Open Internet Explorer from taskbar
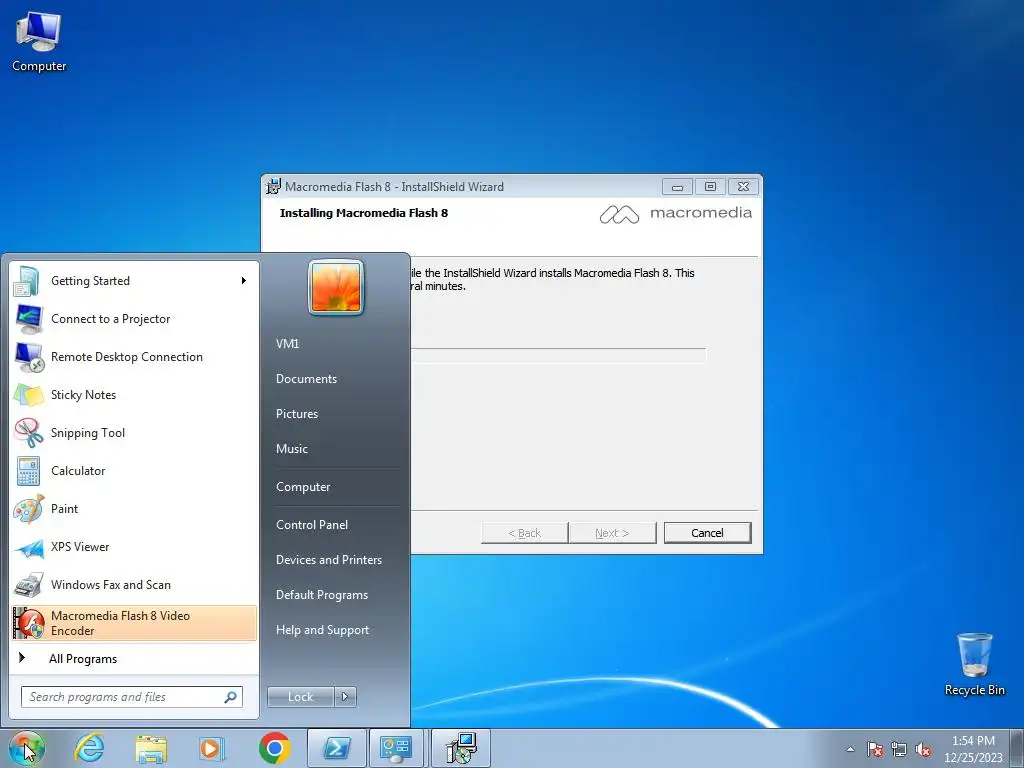 tap(89, 748)
